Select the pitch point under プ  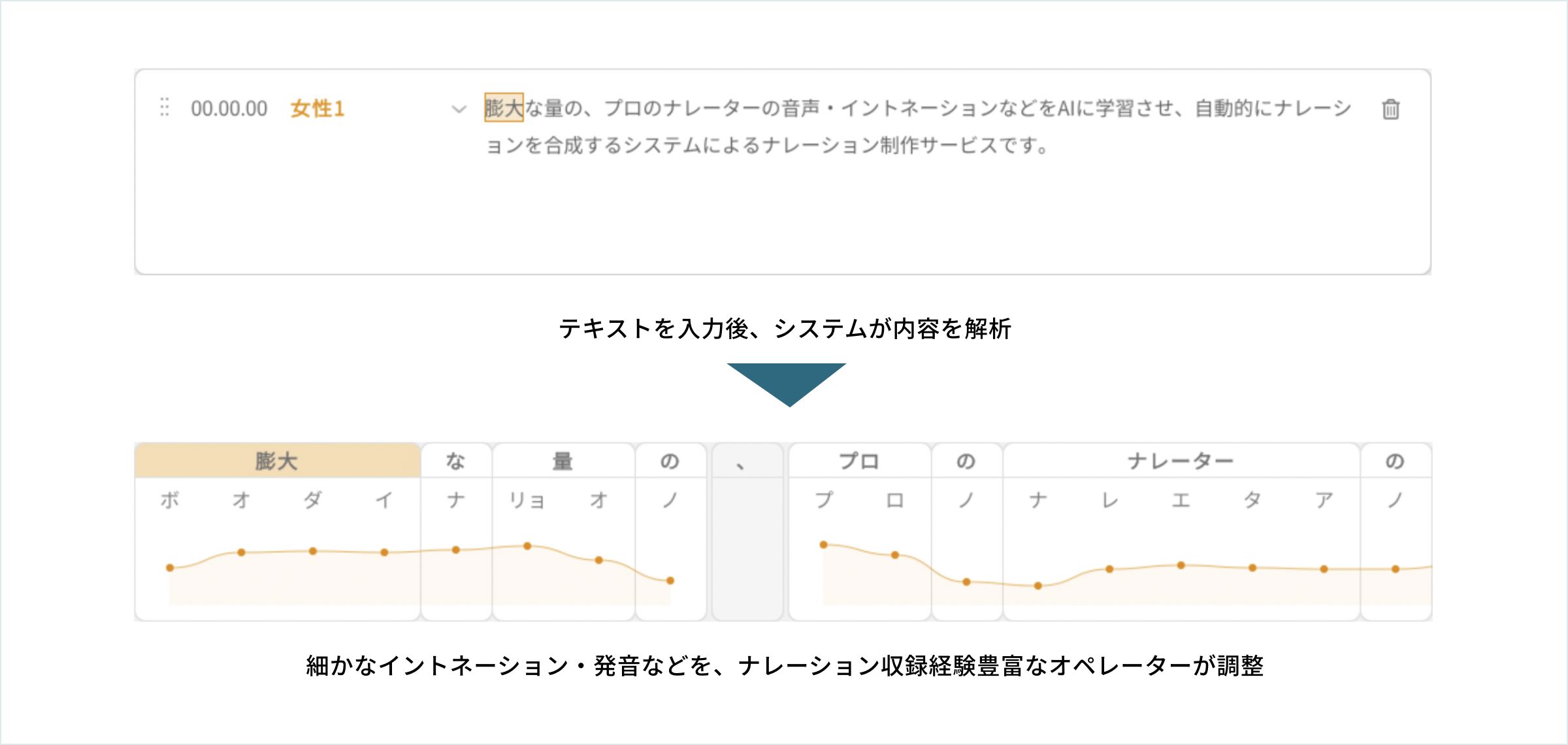click(823, 544)
